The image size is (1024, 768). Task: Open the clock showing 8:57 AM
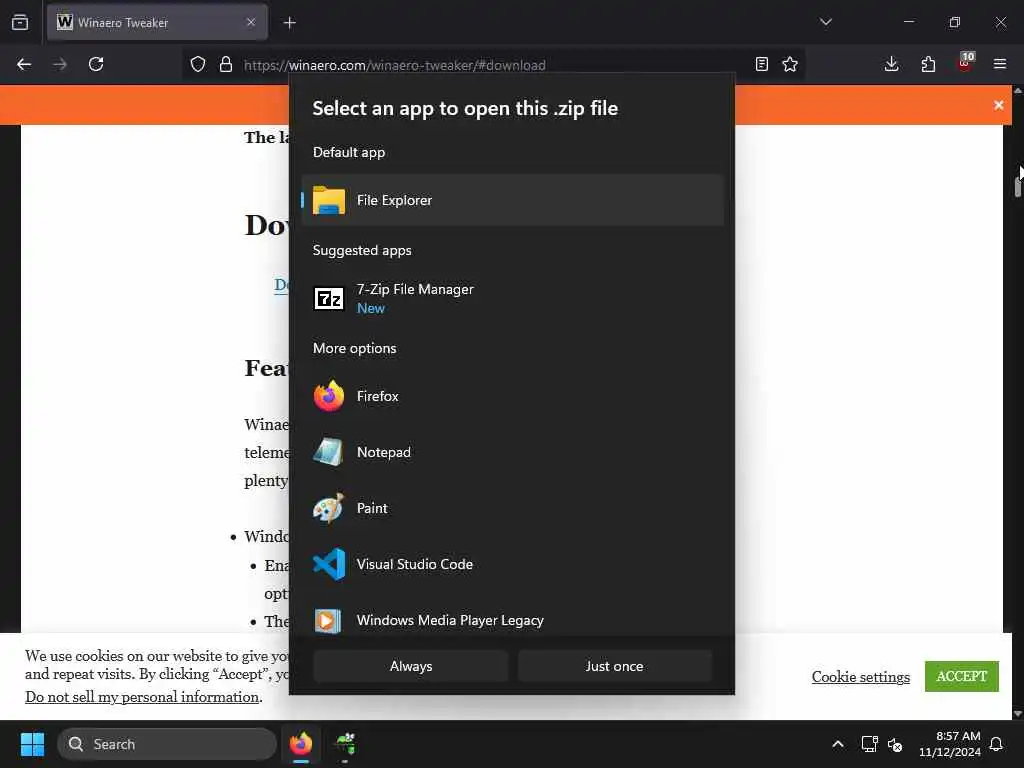(950, 744)
